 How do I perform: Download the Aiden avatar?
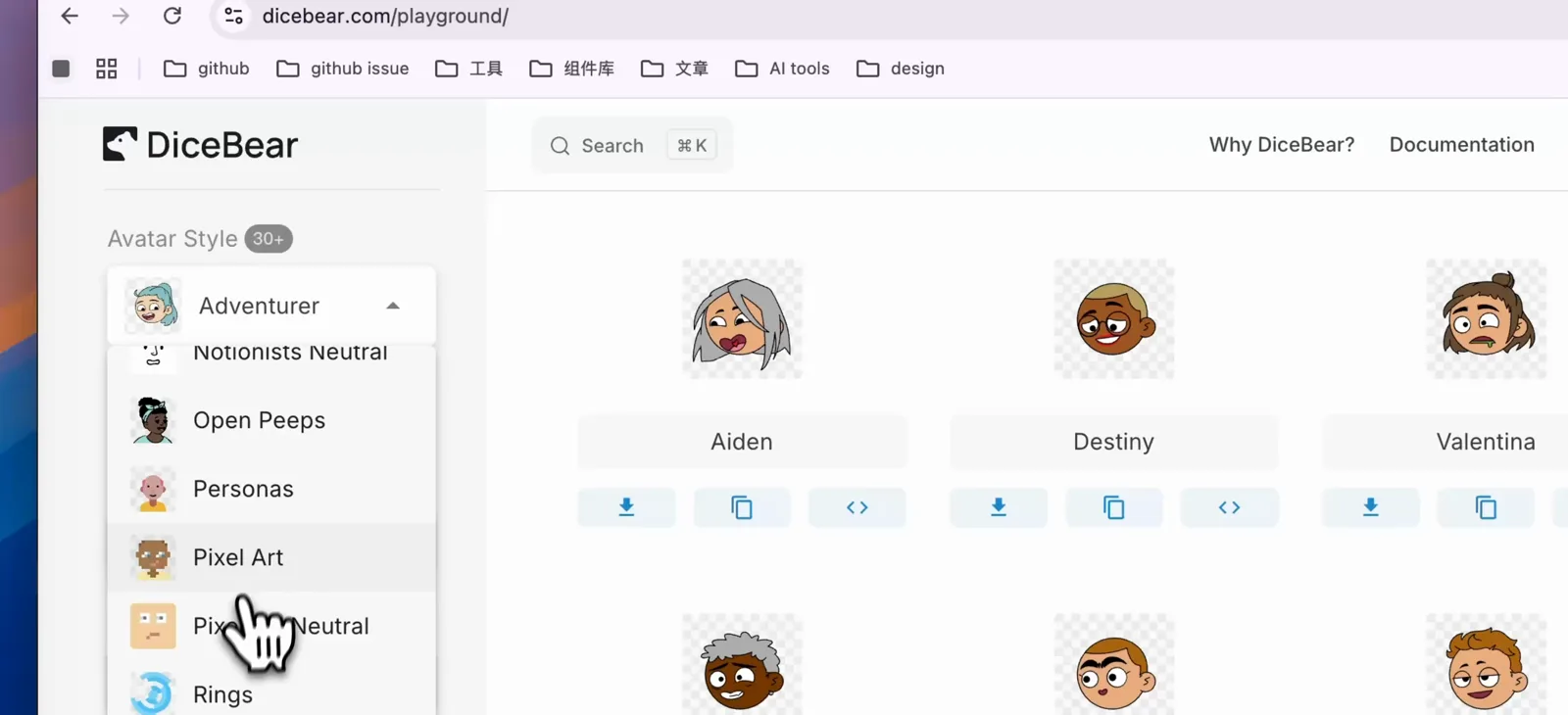coord(626,507)
